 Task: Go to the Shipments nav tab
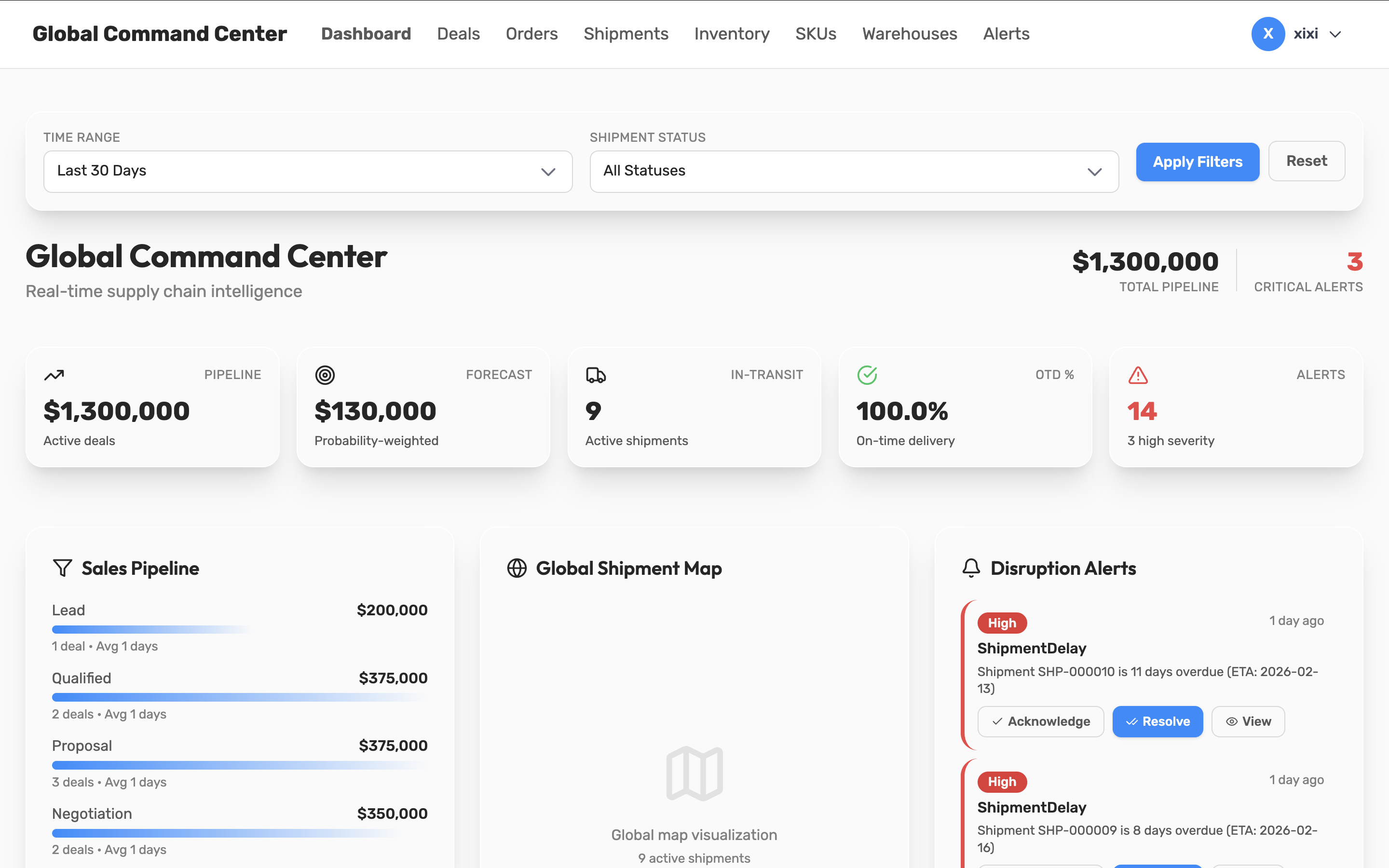[x=626, y=34]
